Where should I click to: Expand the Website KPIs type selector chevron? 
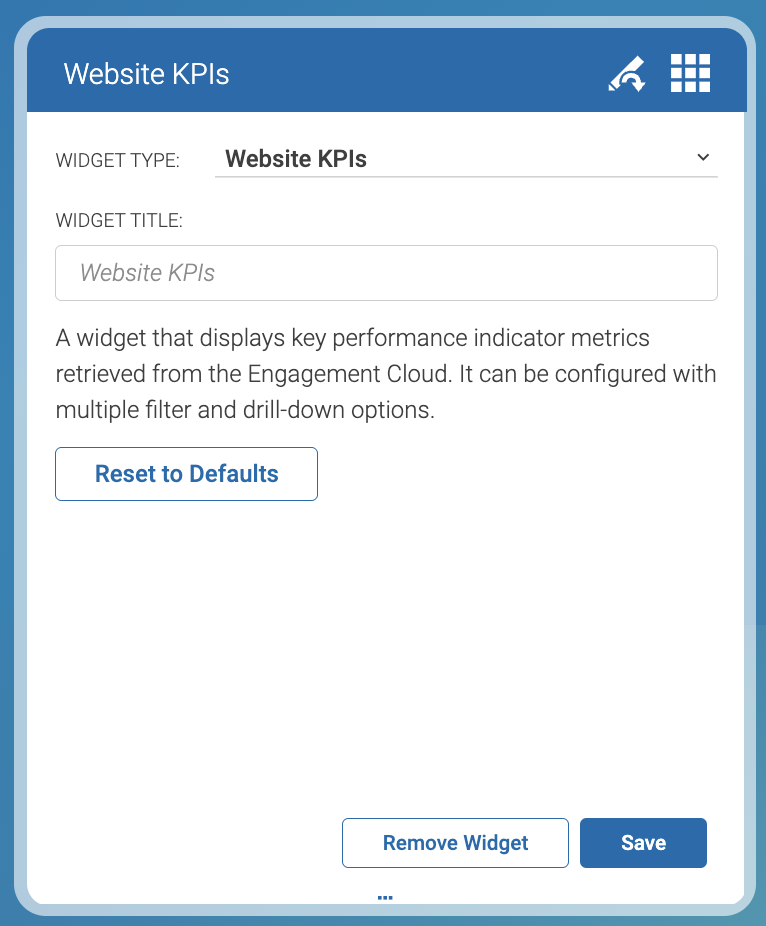(x=702, y=157)
